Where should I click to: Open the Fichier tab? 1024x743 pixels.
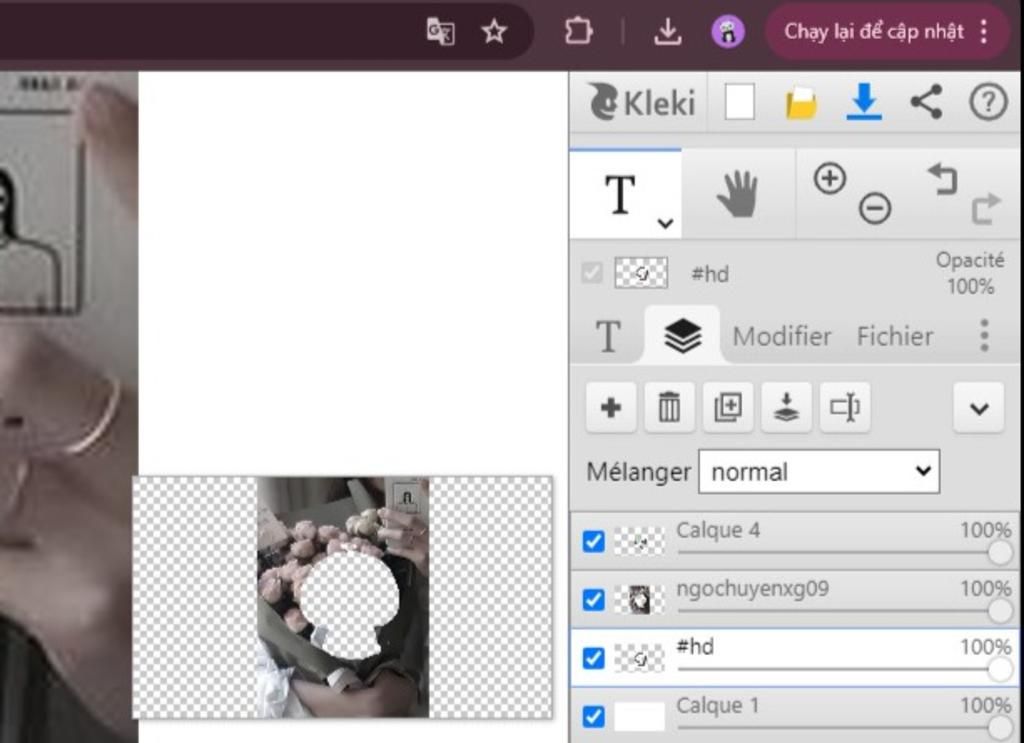pyautogui.click(x=895, y=337)
